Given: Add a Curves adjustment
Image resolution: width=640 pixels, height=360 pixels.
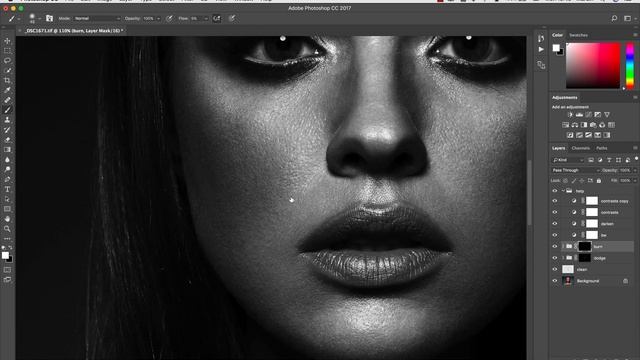Looking at the screenshot, I should tap(589, 115).
